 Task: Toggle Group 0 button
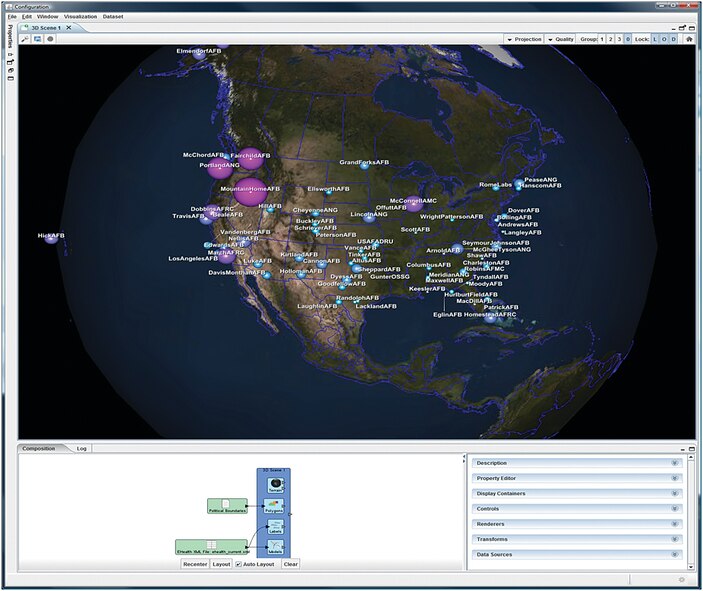coord(628,39)
